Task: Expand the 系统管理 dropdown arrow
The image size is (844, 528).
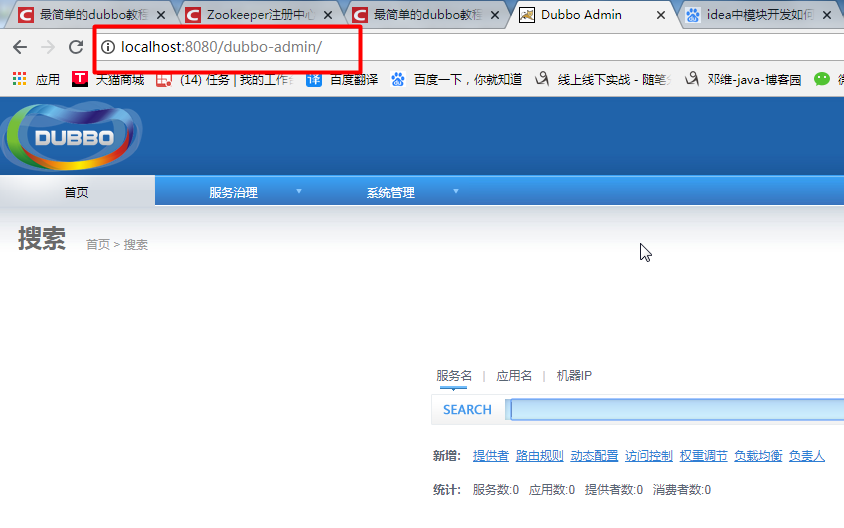Action: tap(456, 191)
